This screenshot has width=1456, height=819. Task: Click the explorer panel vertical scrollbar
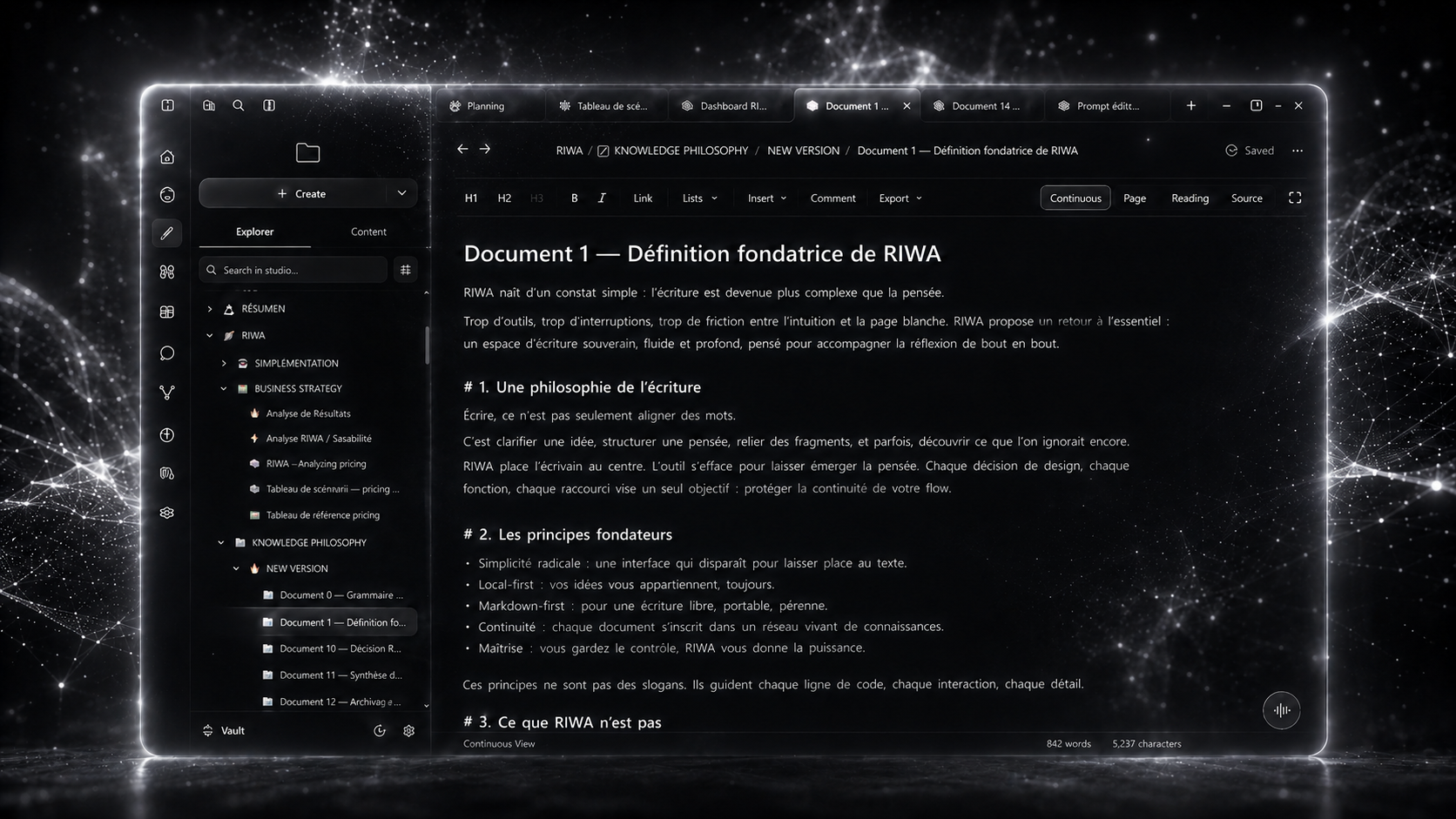(427, 345)
